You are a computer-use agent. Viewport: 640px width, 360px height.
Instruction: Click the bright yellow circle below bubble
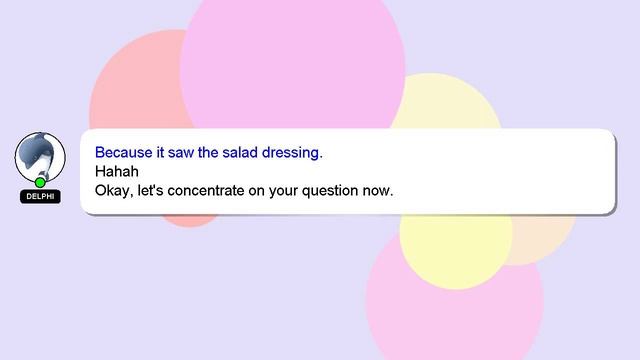point(456,251)
